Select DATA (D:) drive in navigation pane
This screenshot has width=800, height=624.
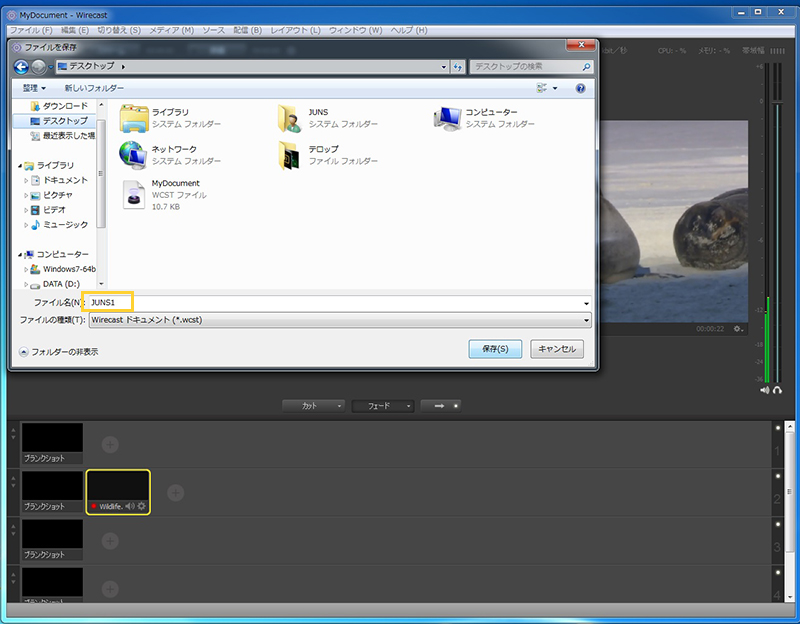56,284
